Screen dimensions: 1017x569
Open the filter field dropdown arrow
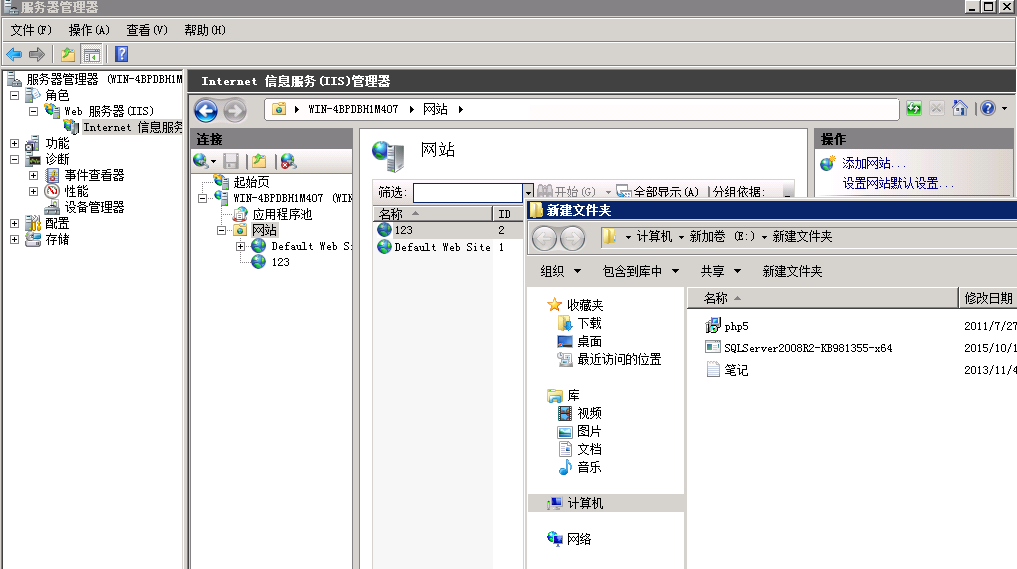pos(528,192)
